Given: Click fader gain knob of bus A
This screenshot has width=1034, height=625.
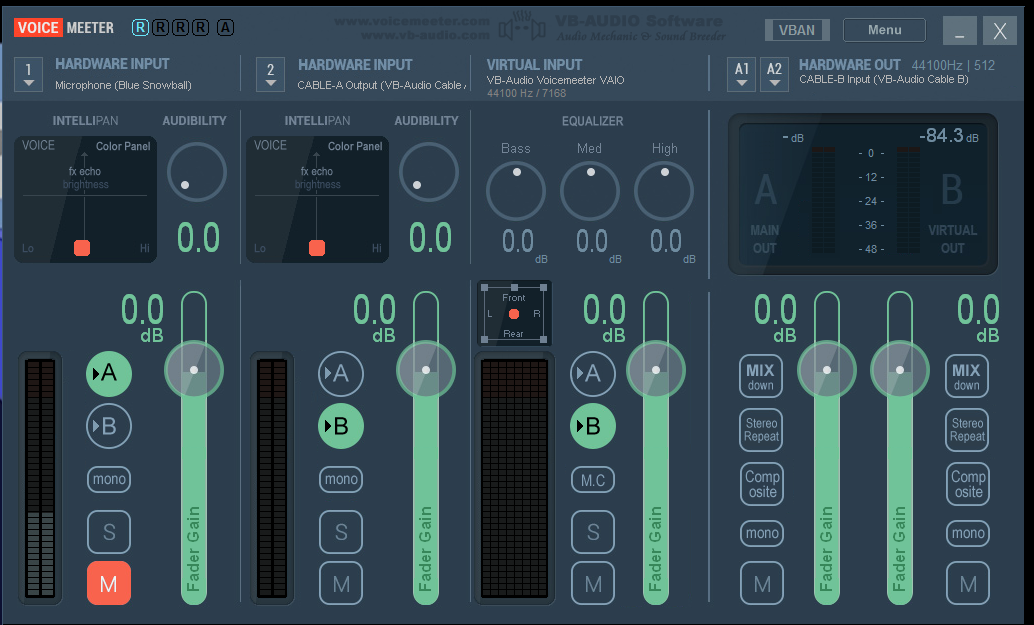Looking at the screenshot, I should (827, 370).
